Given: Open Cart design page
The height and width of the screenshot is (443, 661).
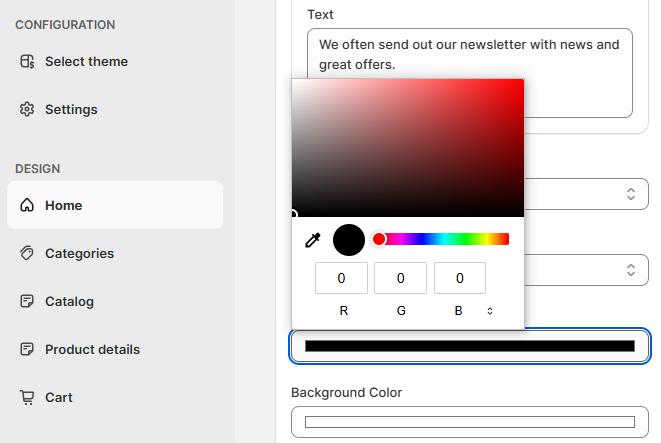Looking at the screenshot, I should coord(115,397).
